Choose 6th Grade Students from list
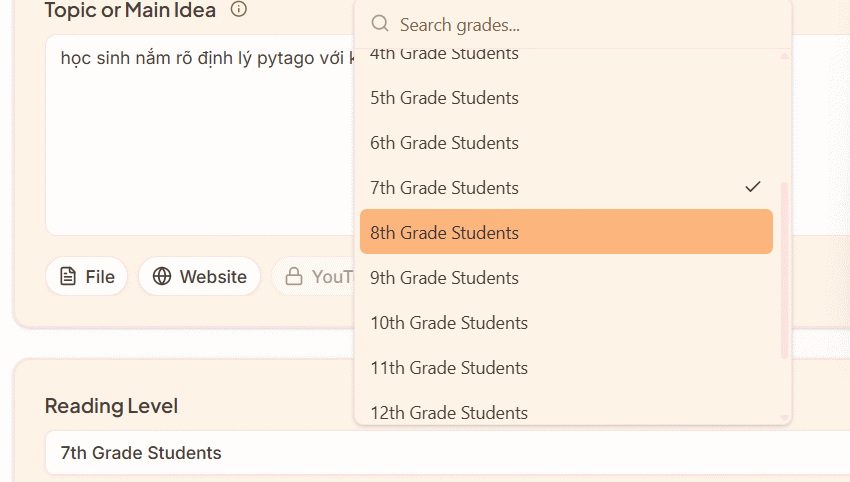 pyautogui.click(x=444, y=143)
